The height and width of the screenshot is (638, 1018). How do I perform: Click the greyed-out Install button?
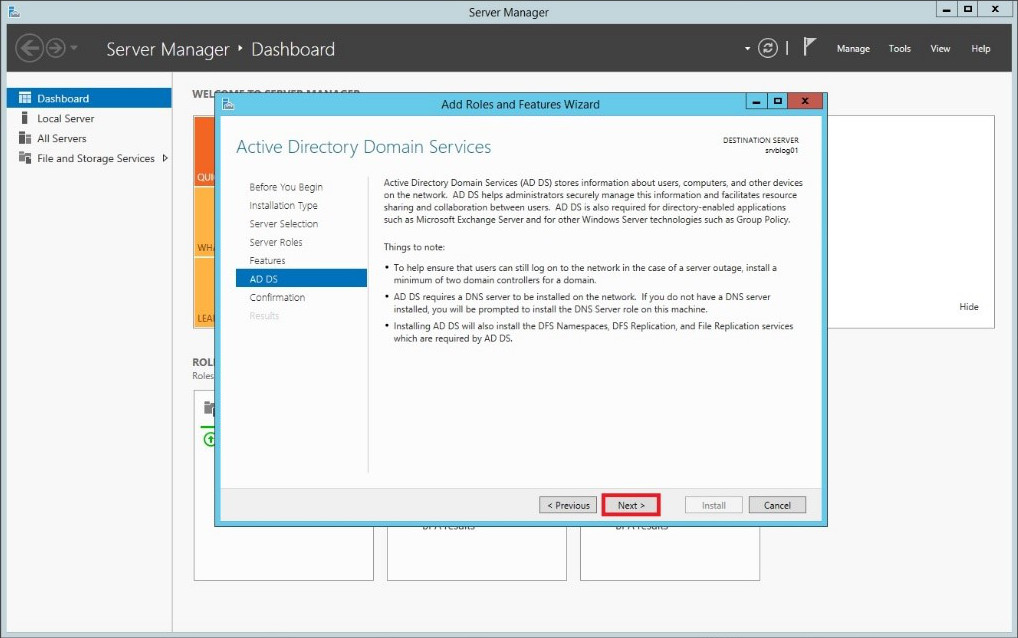[714, 505]
